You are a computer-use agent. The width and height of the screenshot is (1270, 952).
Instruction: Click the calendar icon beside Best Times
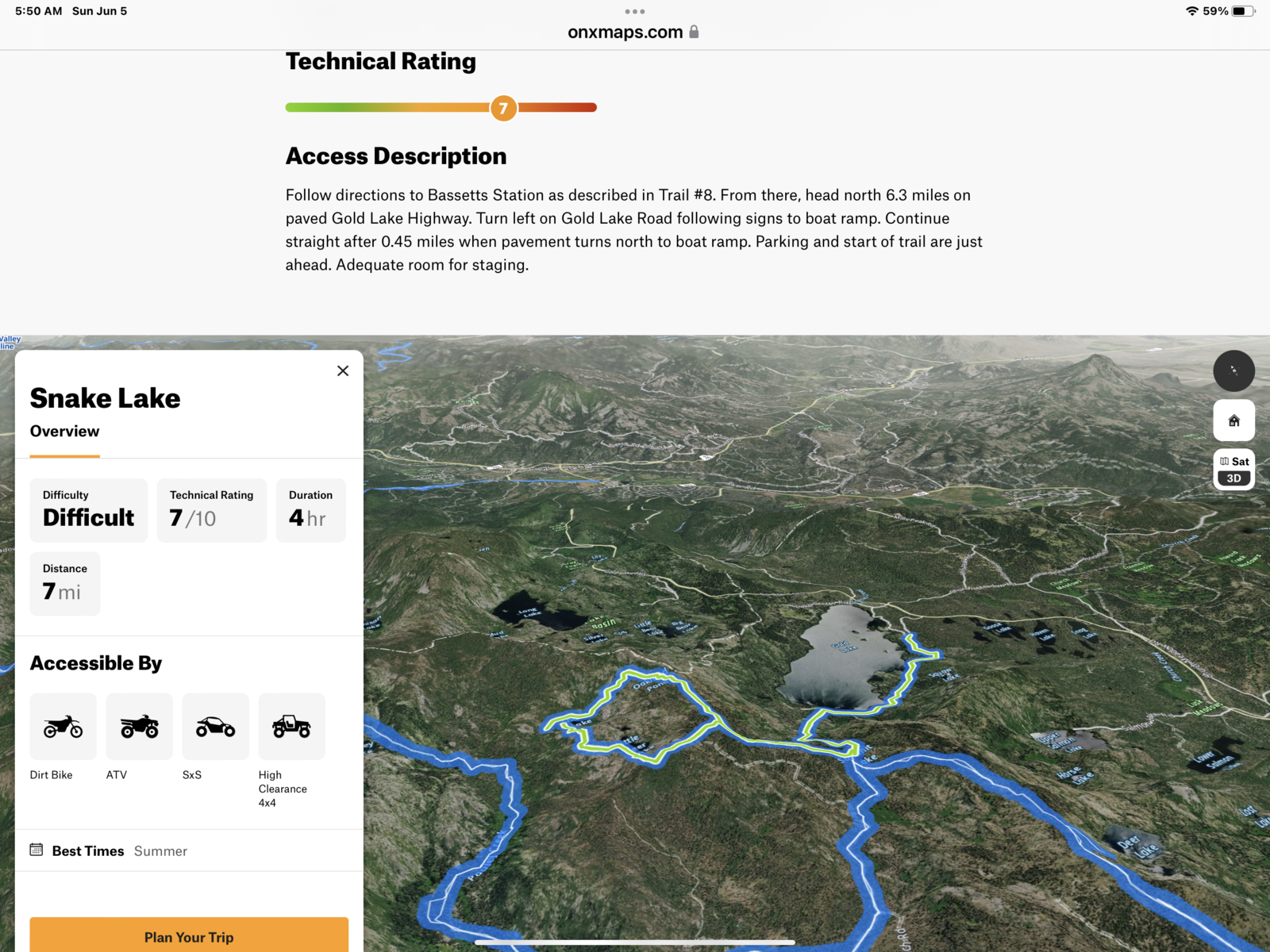37,850
